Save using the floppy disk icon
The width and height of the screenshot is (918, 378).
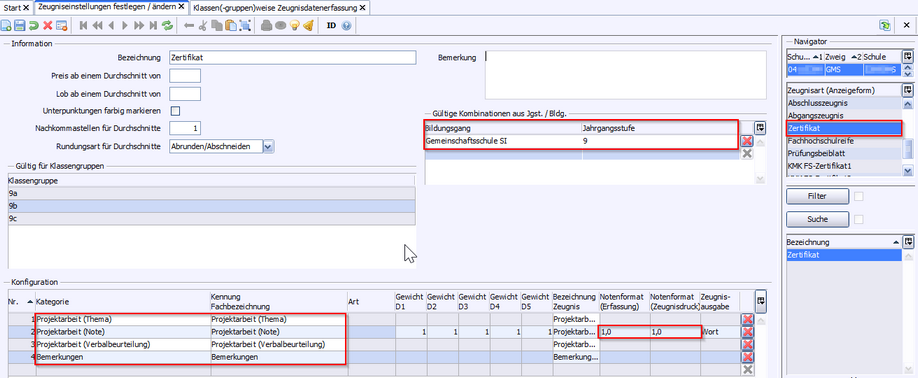coord(19,25)
